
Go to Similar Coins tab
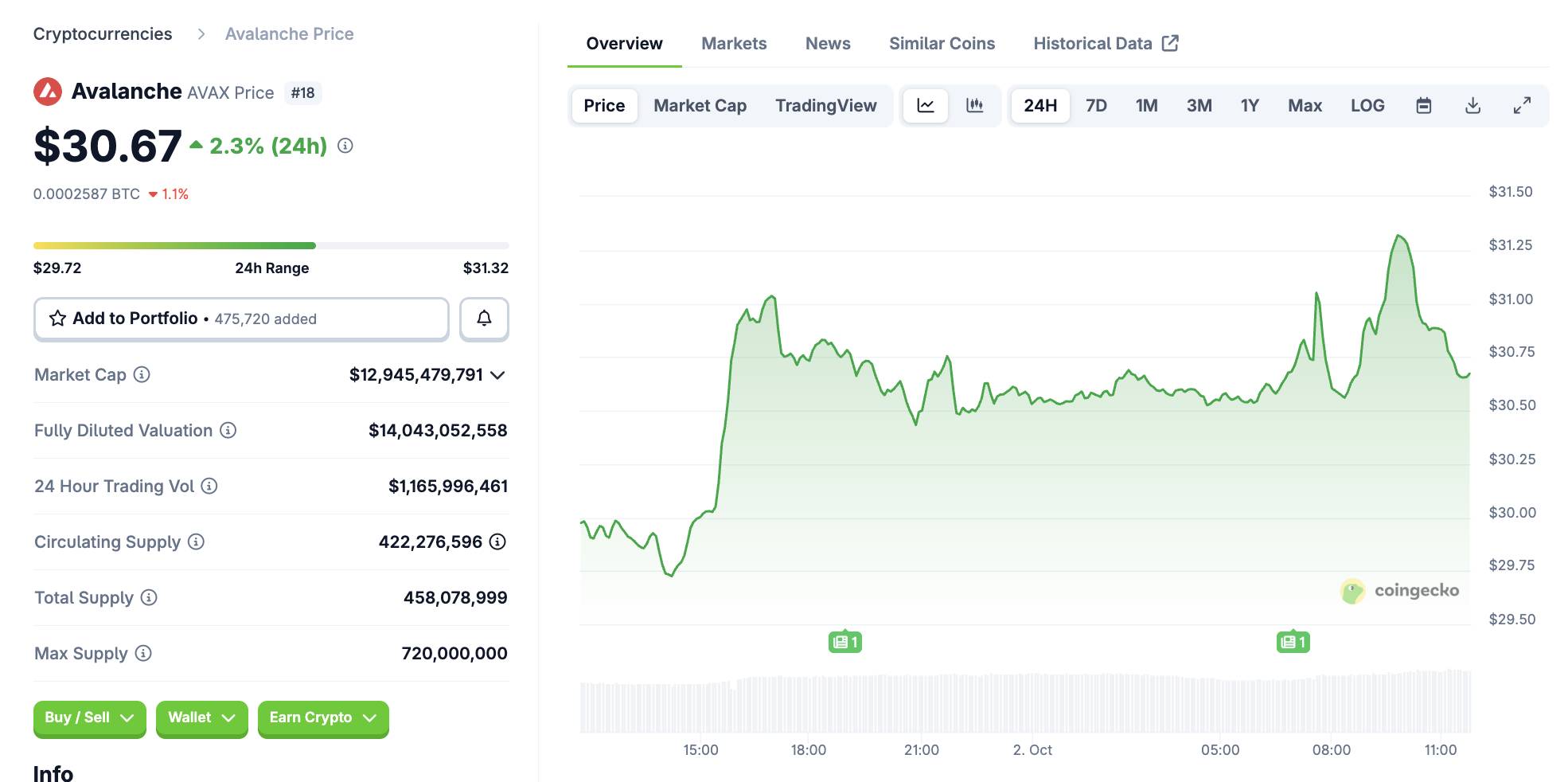942,44
